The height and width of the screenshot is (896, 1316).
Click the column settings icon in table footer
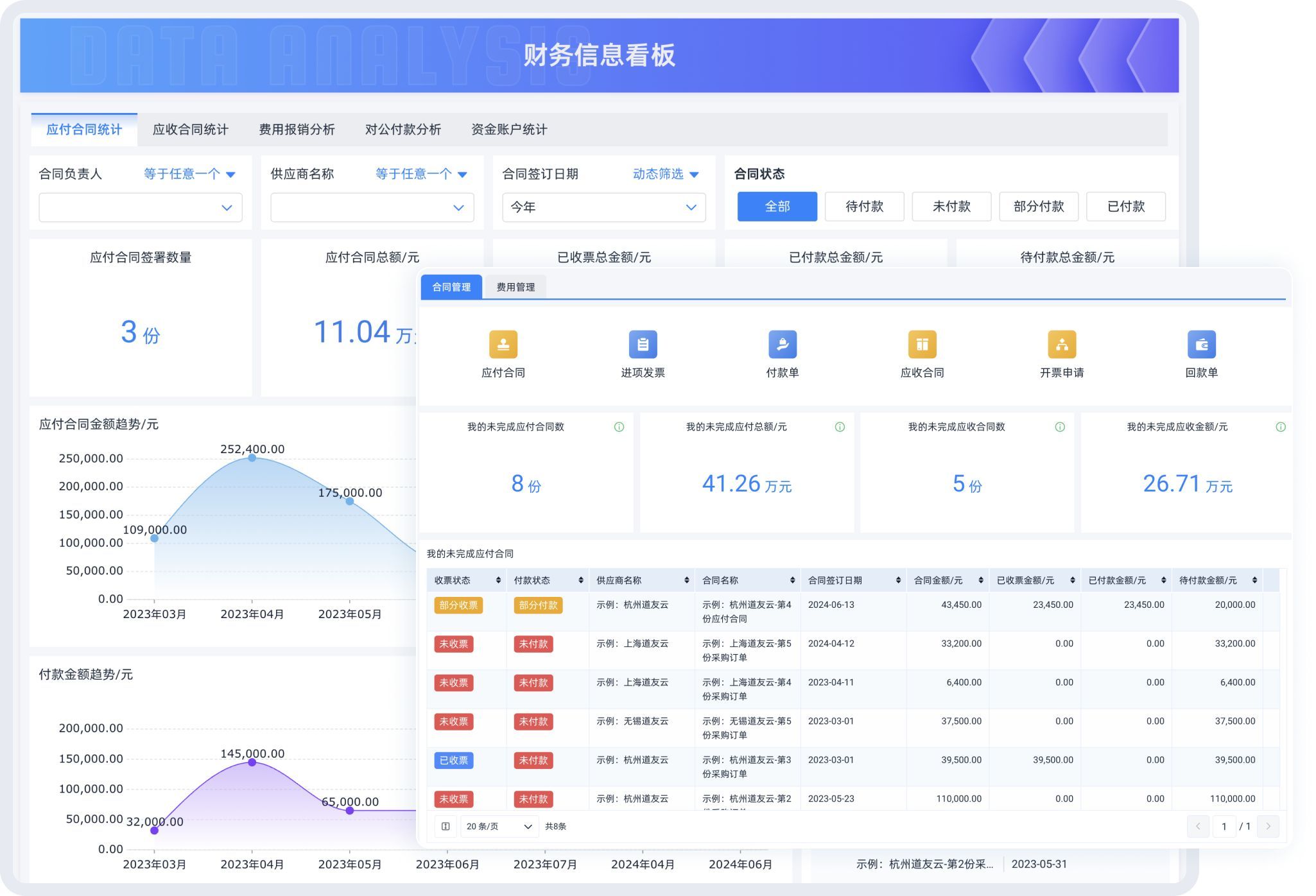point(446,827)
